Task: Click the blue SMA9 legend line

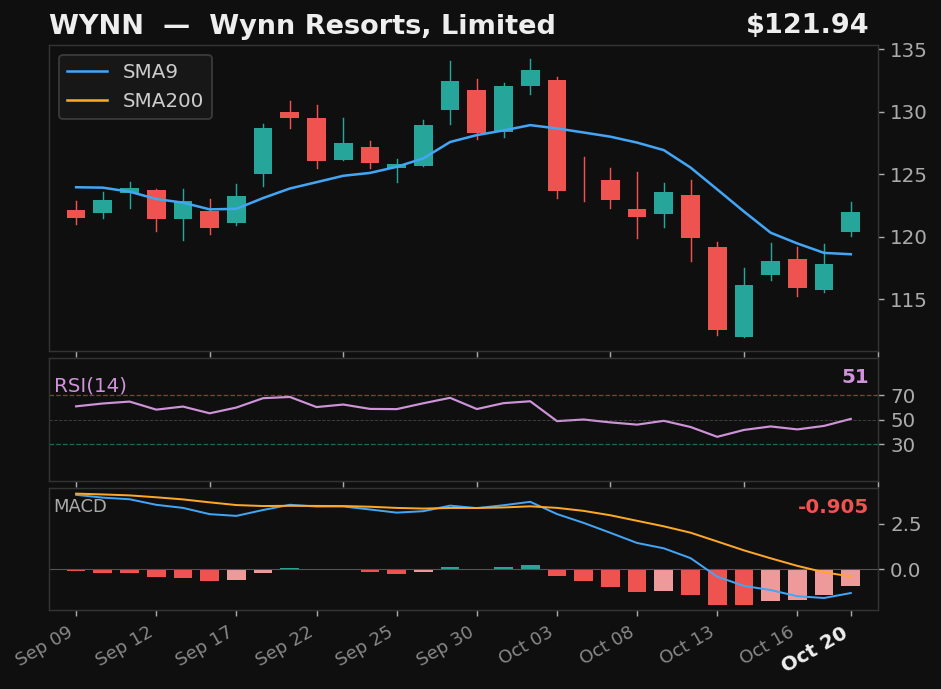Action: (88, 71)
